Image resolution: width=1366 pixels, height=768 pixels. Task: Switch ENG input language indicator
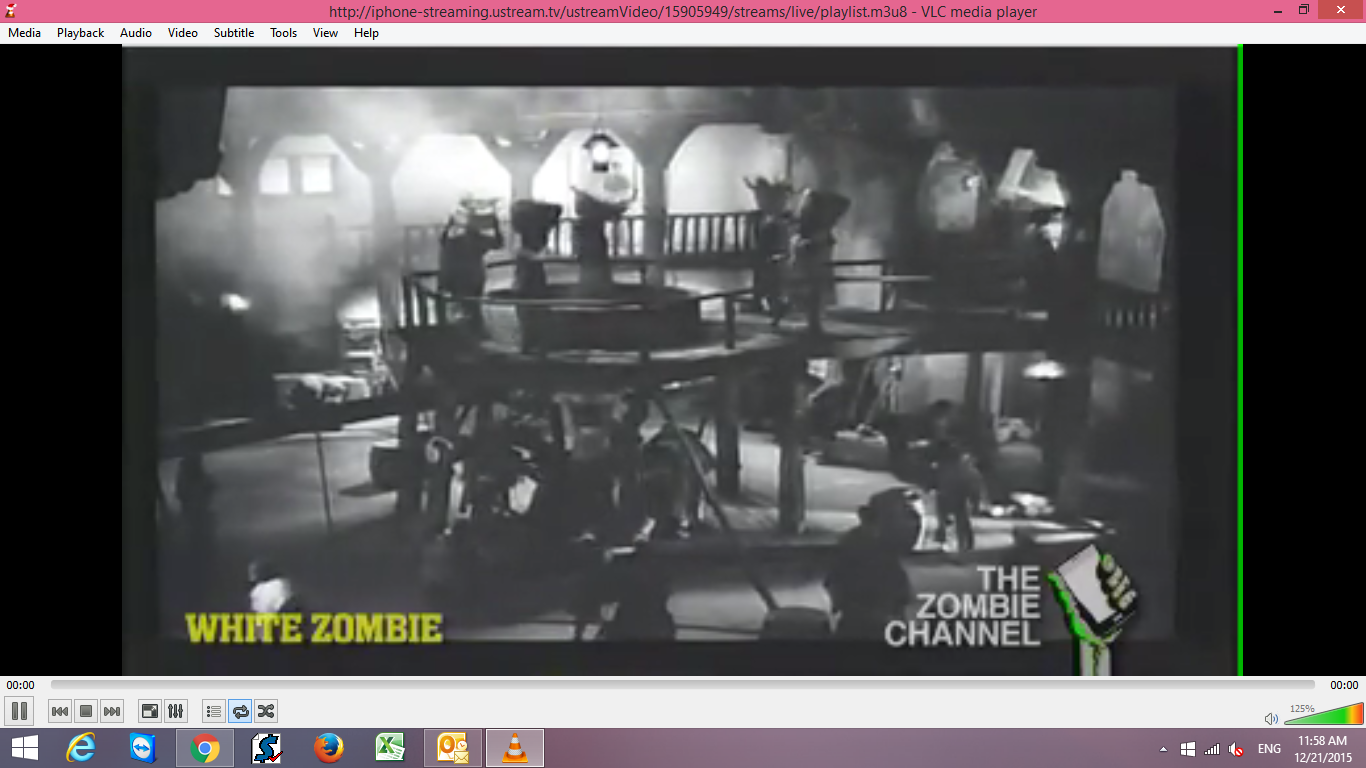[x=1269, y=749]
